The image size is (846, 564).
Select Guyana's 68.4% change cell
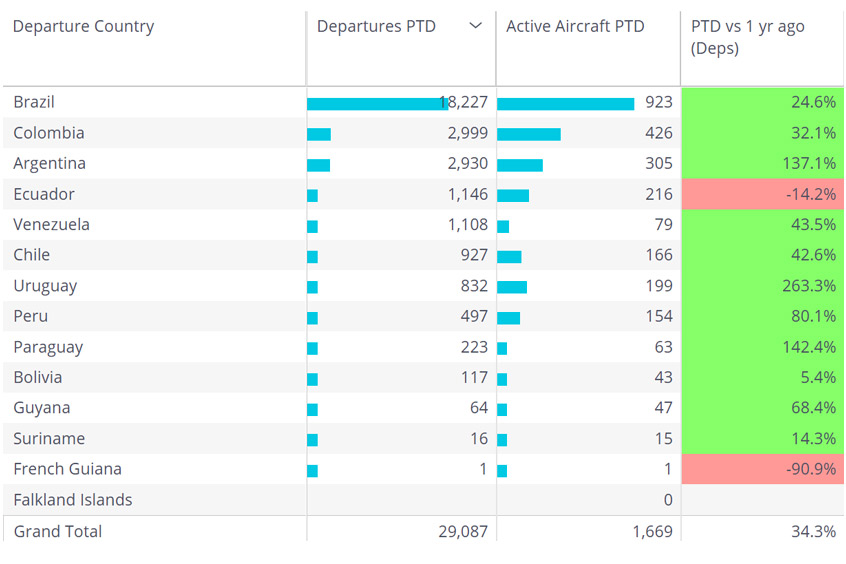762,408
